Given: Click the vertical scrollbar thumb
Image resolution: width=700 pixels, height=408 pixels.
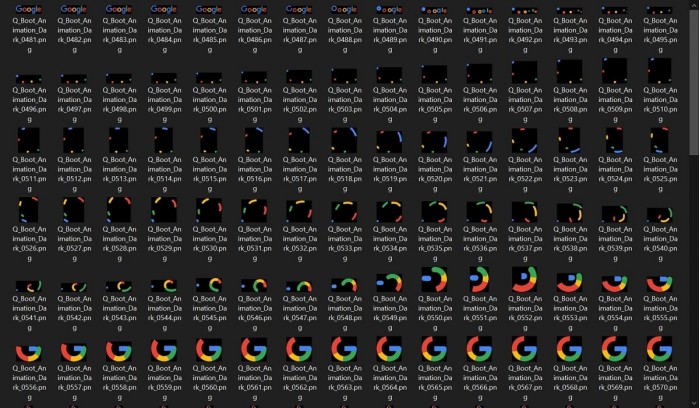Looking at the screenshot, I should click(x=694, y=82).
